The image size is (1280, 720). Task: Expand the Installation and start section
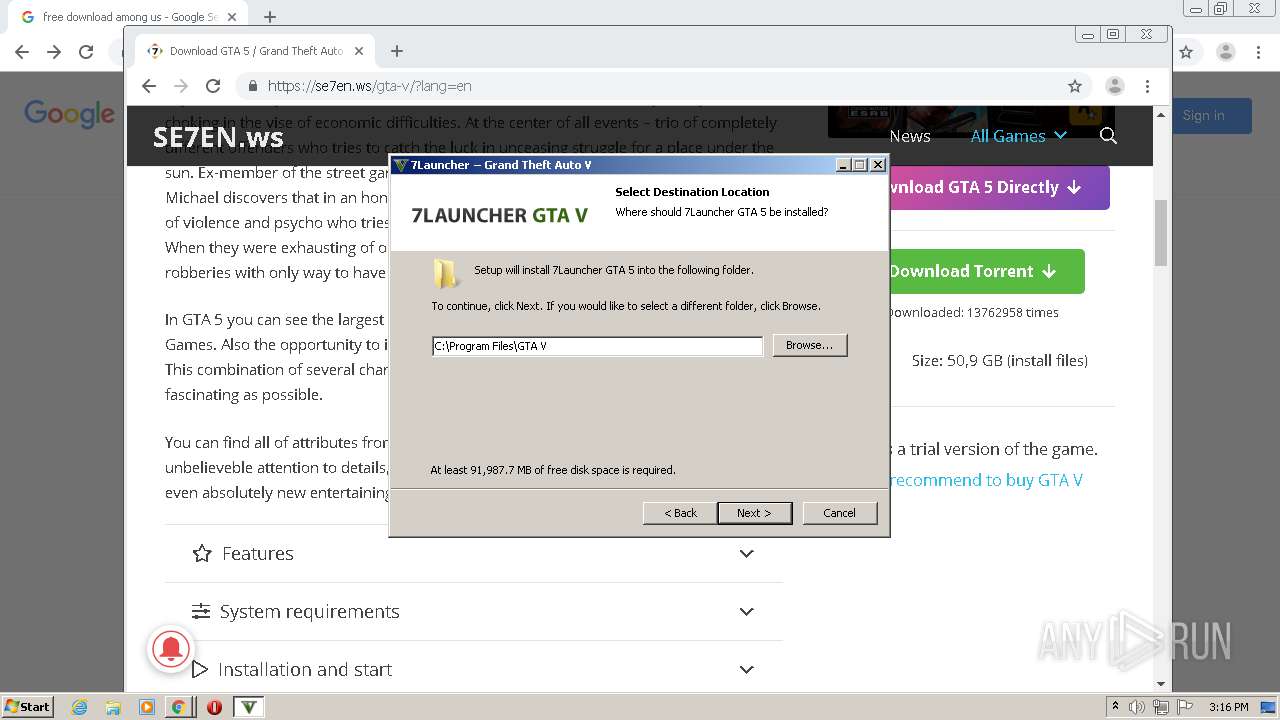pyautogui.click(x=473, y=669)
